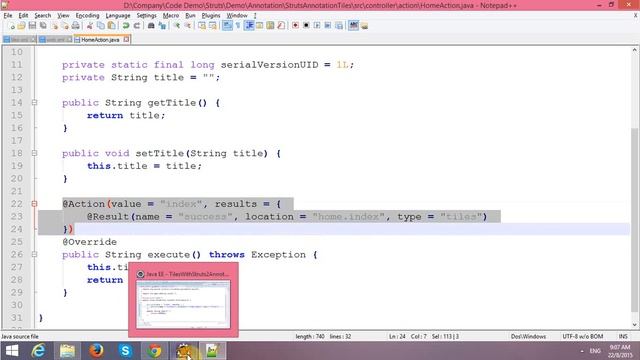Click the Java EE window preview thumbnail

tap(183, 304)
